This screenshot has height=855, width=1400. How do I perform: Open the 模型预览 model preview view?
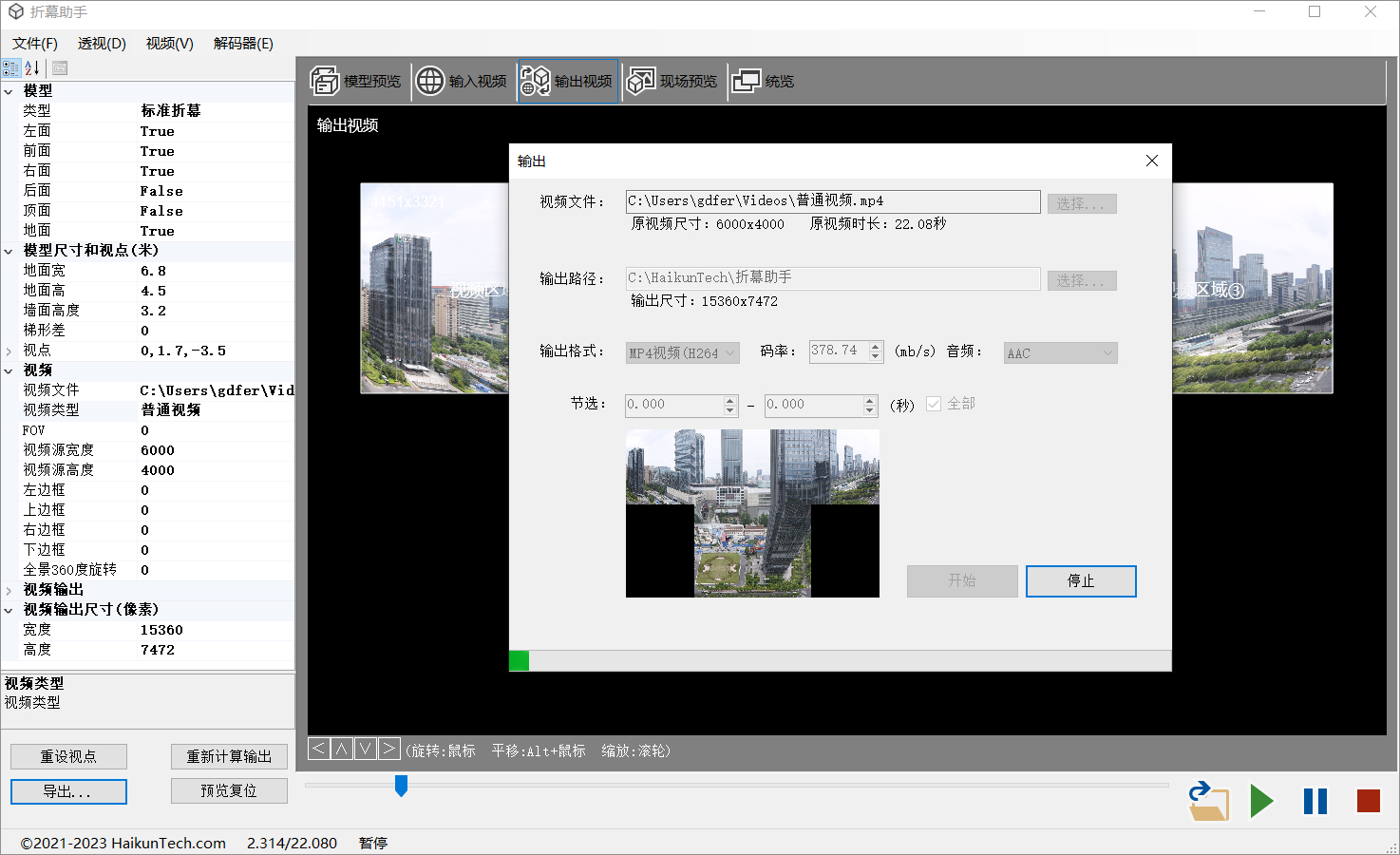pyautogui.click(x=356, y=82)
